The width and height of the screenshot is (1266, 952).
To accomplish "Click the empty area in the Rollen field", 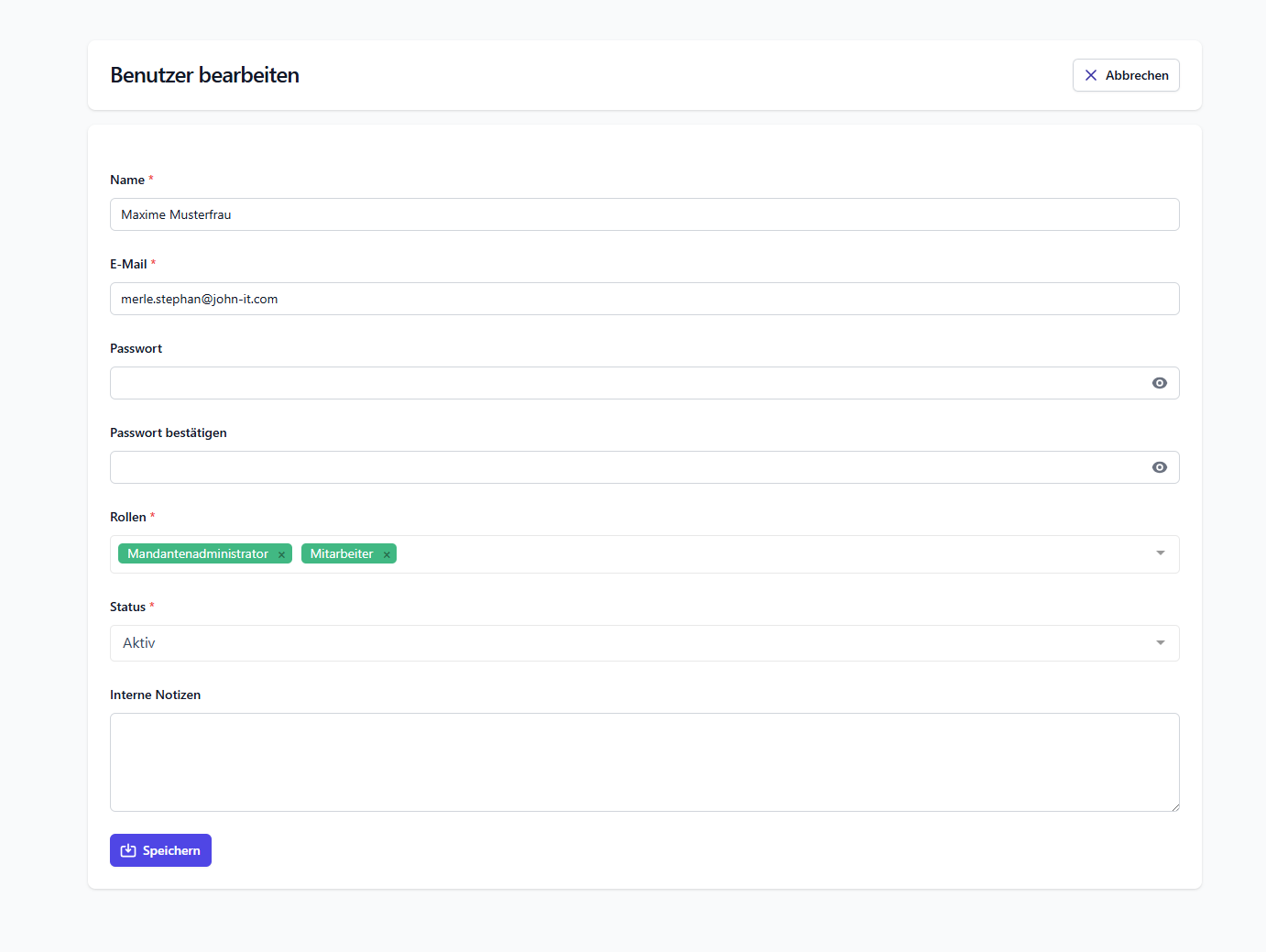I will 769,554.
